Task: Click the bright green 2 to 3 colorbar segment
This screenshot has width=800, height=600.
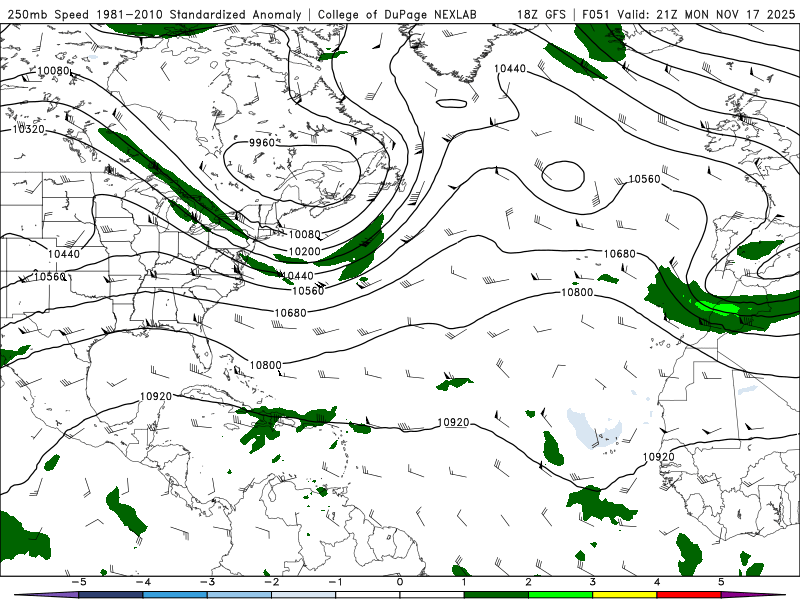Action: [x=560, y=595]
